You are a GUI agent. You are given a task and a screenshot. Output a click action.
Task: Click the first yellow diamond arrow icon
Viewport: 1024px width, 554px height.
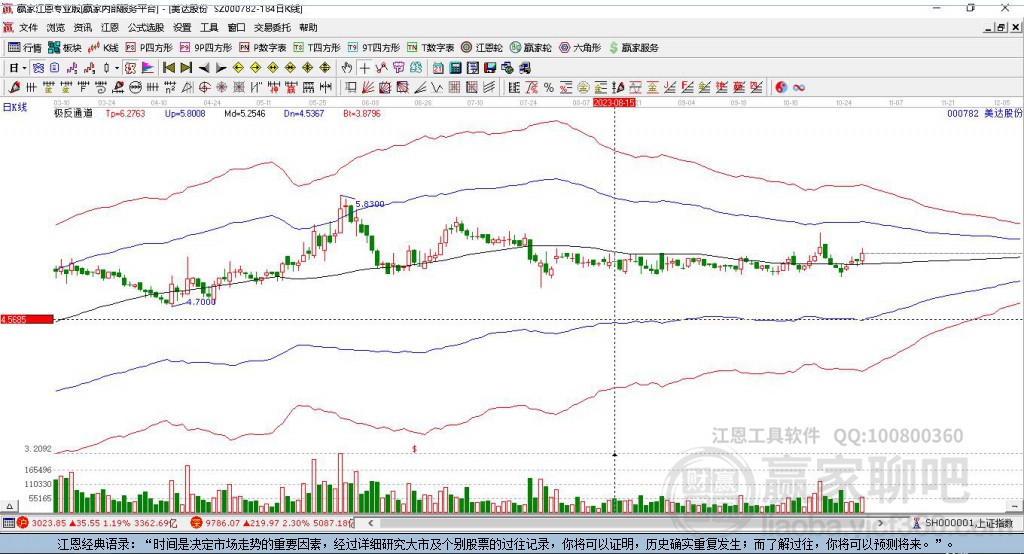238,68
